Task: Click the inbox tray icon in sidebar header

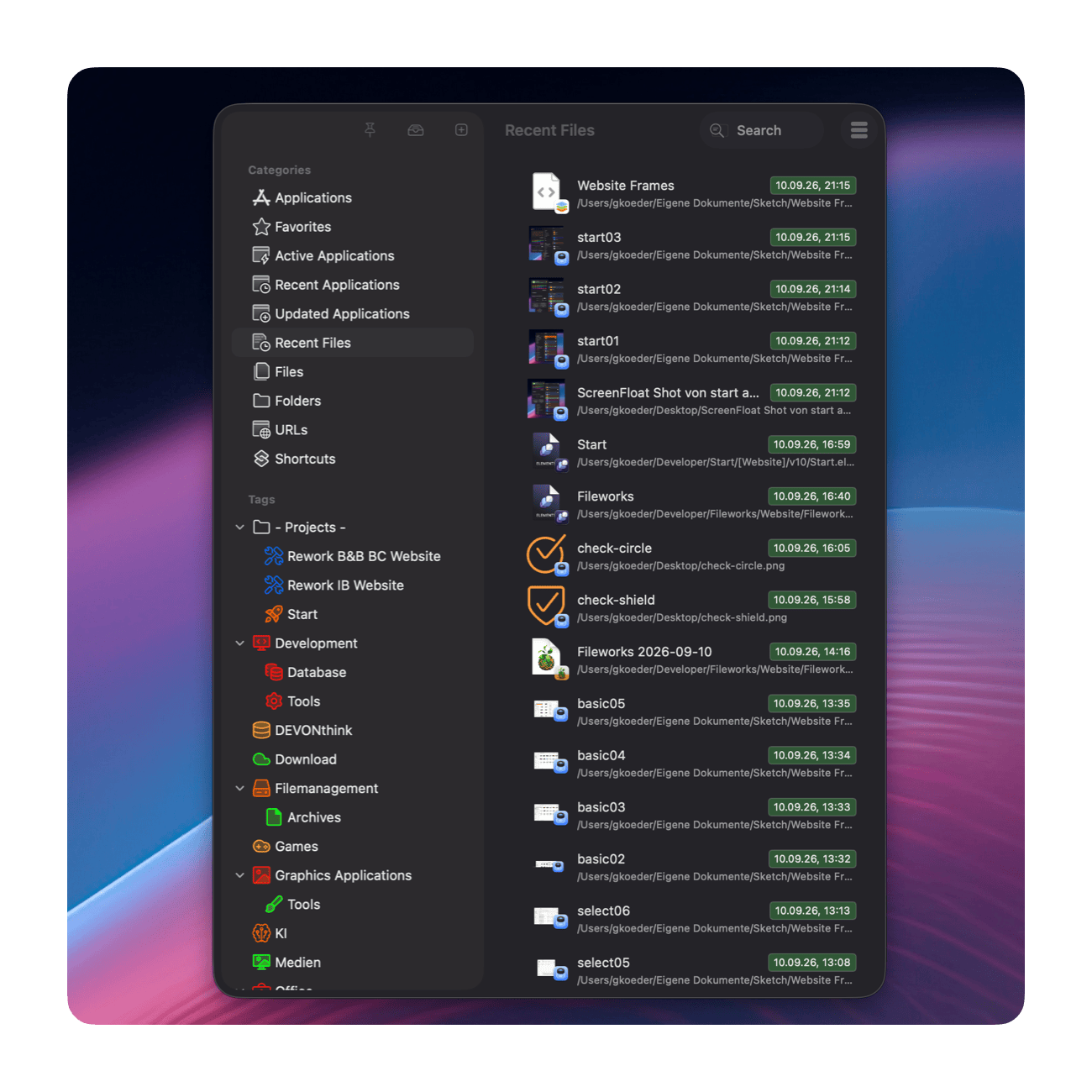Action: tap(416, 130)
